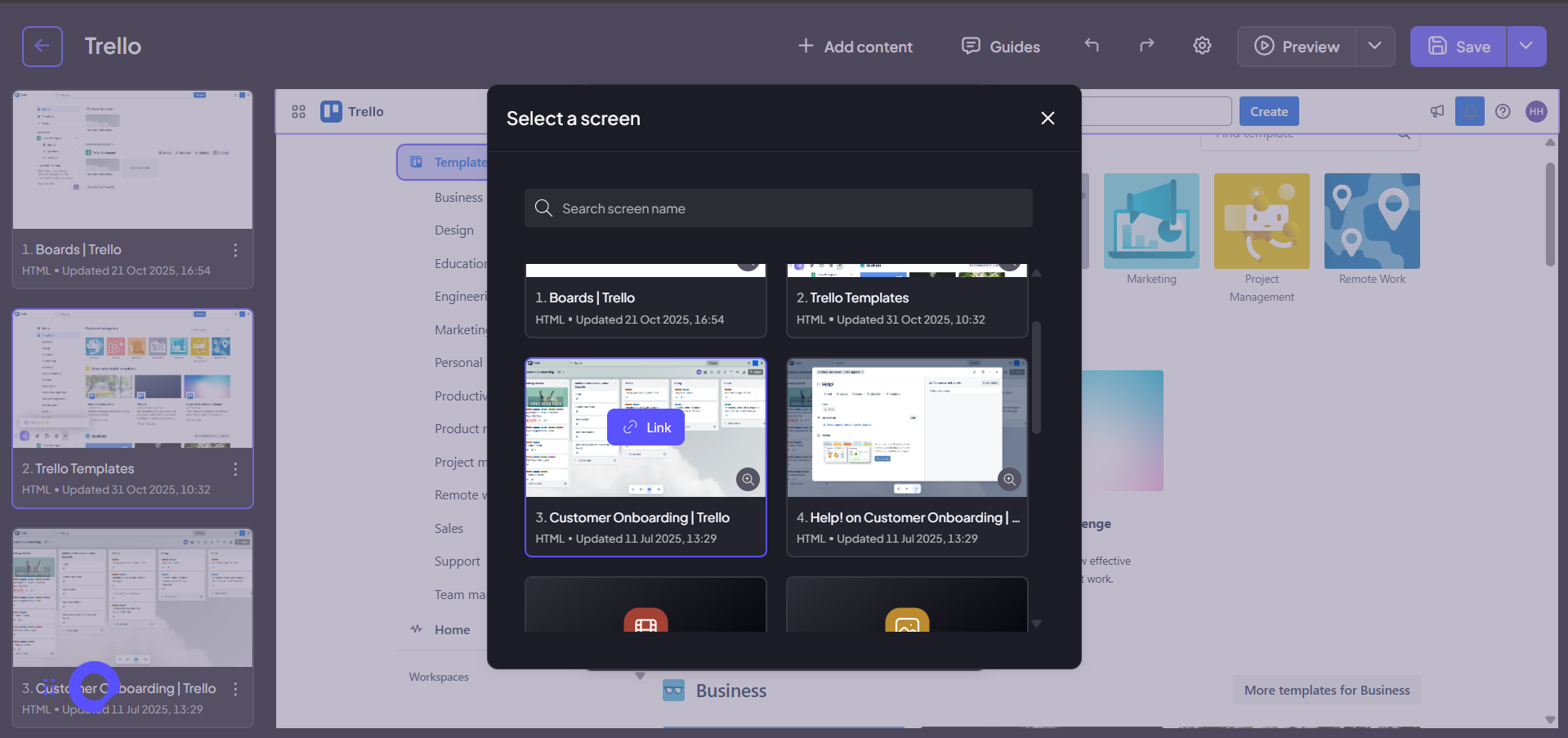The width and height of the screenshot is (1568, 738).
Task: Select the Business template category
Action: (458, 197)
